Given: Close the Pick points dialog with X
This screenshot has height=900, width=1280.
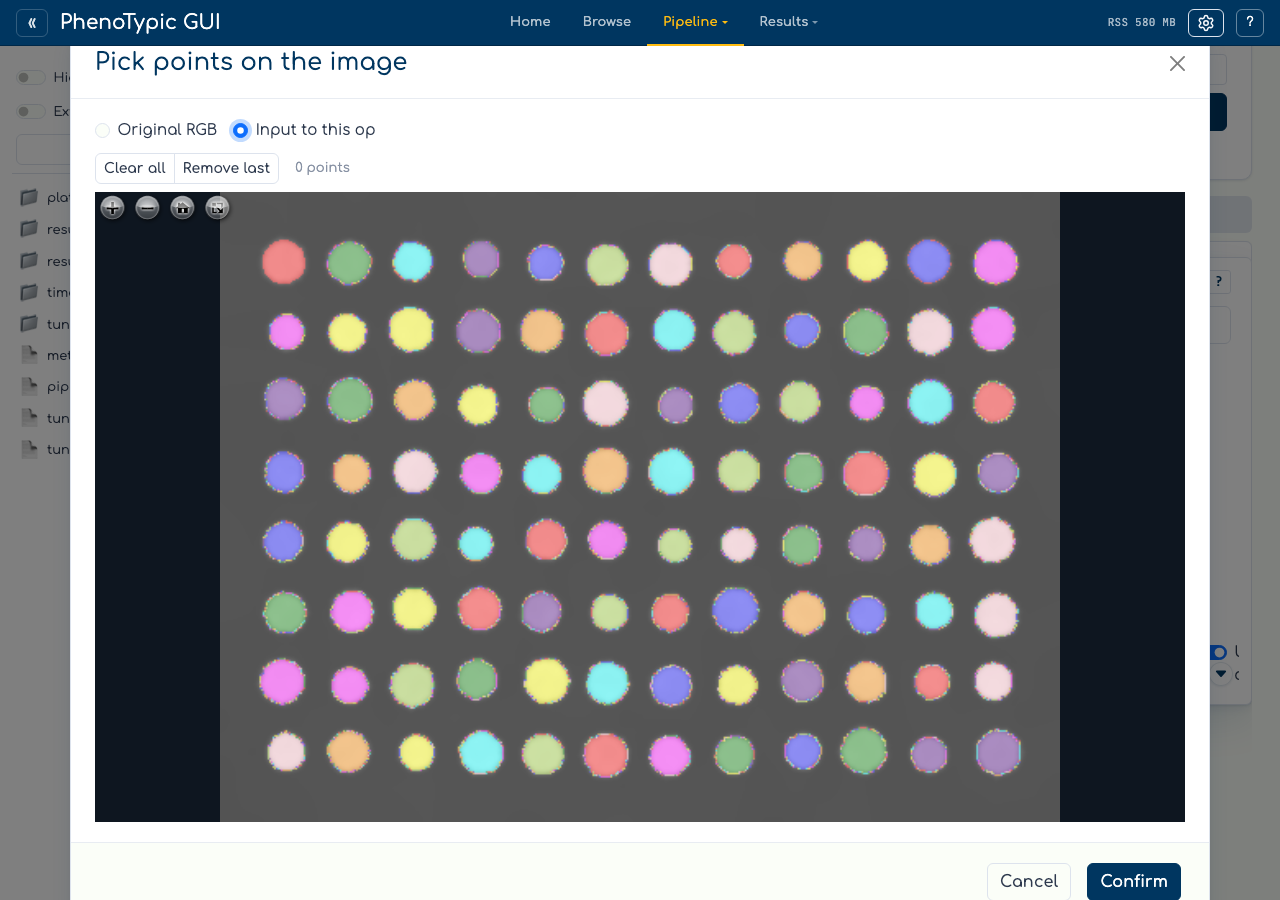Looking at the screenshot, I should tap(1177, 64).
